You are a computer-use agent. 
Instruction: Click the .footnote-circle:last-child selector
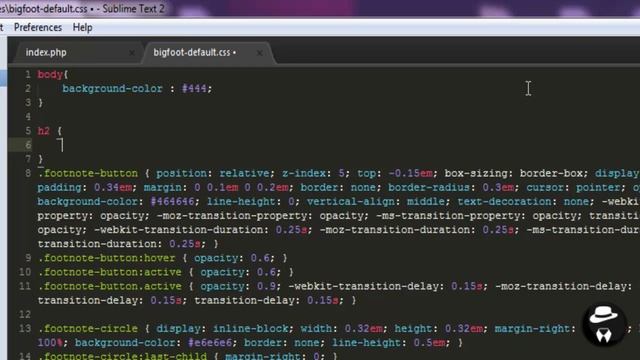point(123,356)
